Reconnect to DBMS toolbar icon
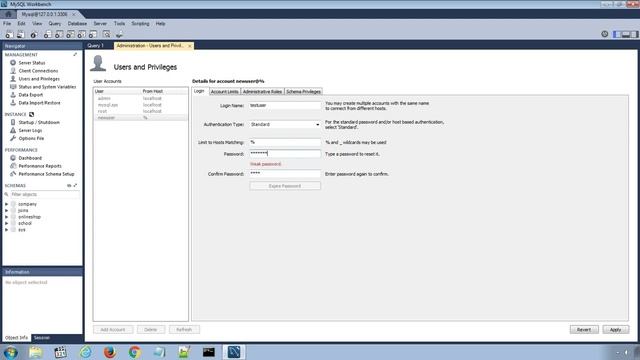This screenshot has height=360, width=640. coord(119,35)
